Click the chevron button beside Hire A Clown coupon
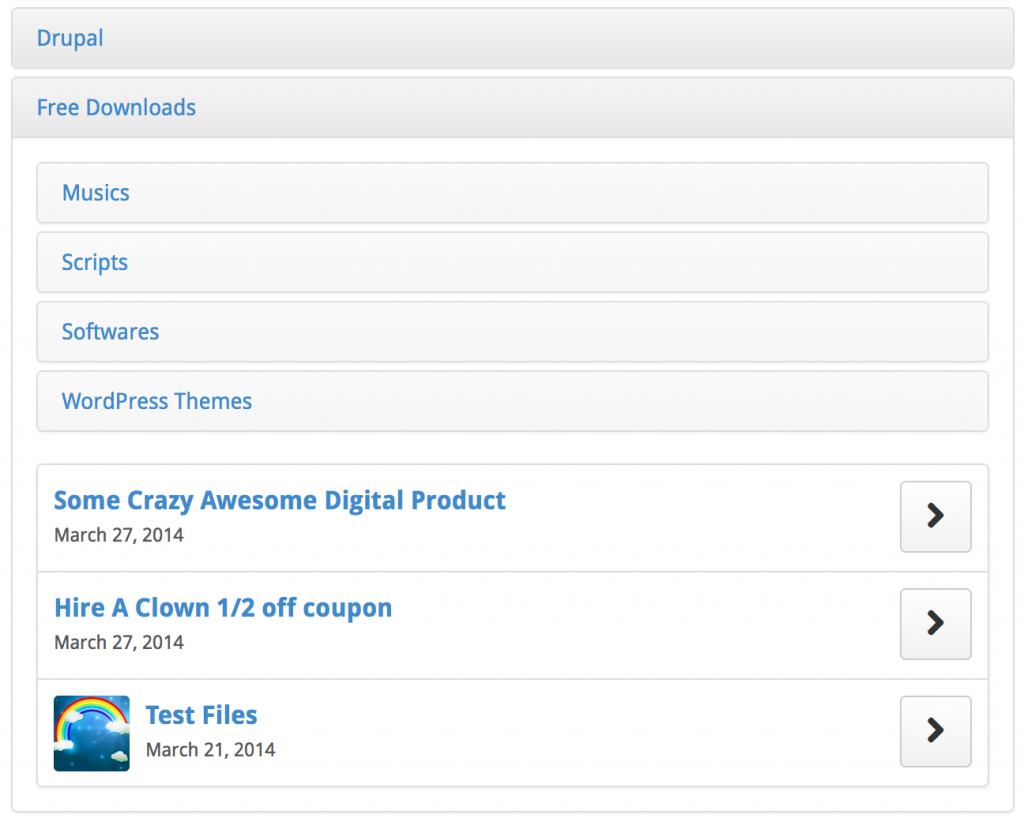The width and height of the screenshot is (1024, 818). point(935,623)
